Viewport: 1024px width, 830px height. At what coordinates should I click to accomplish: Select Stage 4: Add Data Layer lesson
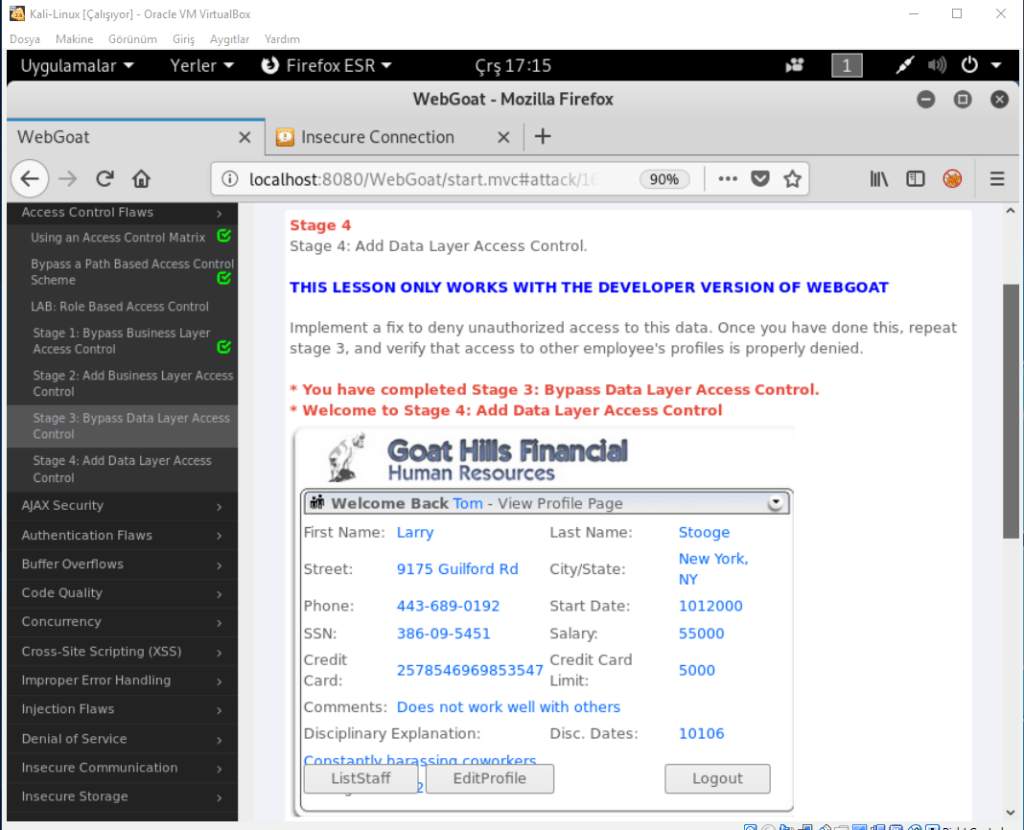click(x=121, y=469)
